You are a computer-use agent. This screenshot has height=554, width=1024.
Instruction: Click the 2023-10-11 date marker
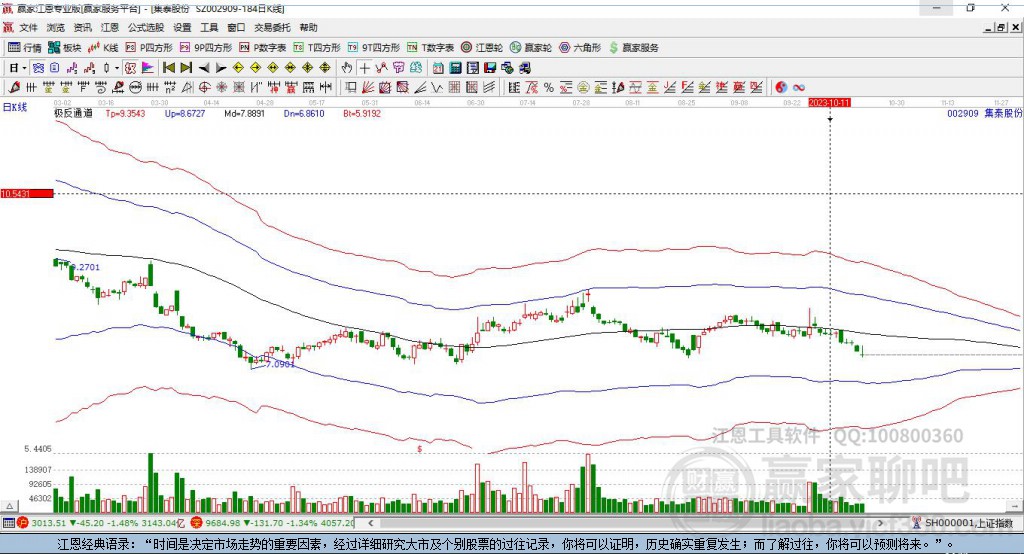tap(829, 103)
